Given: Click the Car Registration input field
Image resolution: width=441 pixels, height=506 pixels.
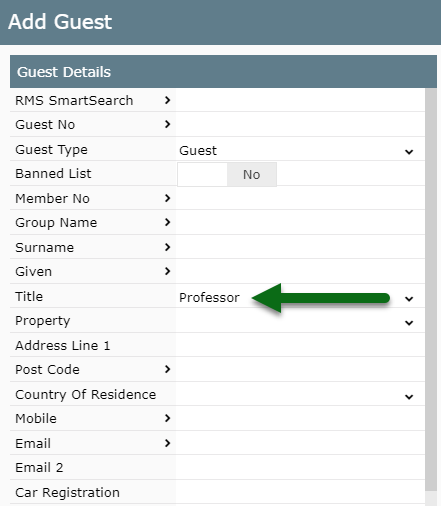Looking at the screenshot, I should [300, 492].
